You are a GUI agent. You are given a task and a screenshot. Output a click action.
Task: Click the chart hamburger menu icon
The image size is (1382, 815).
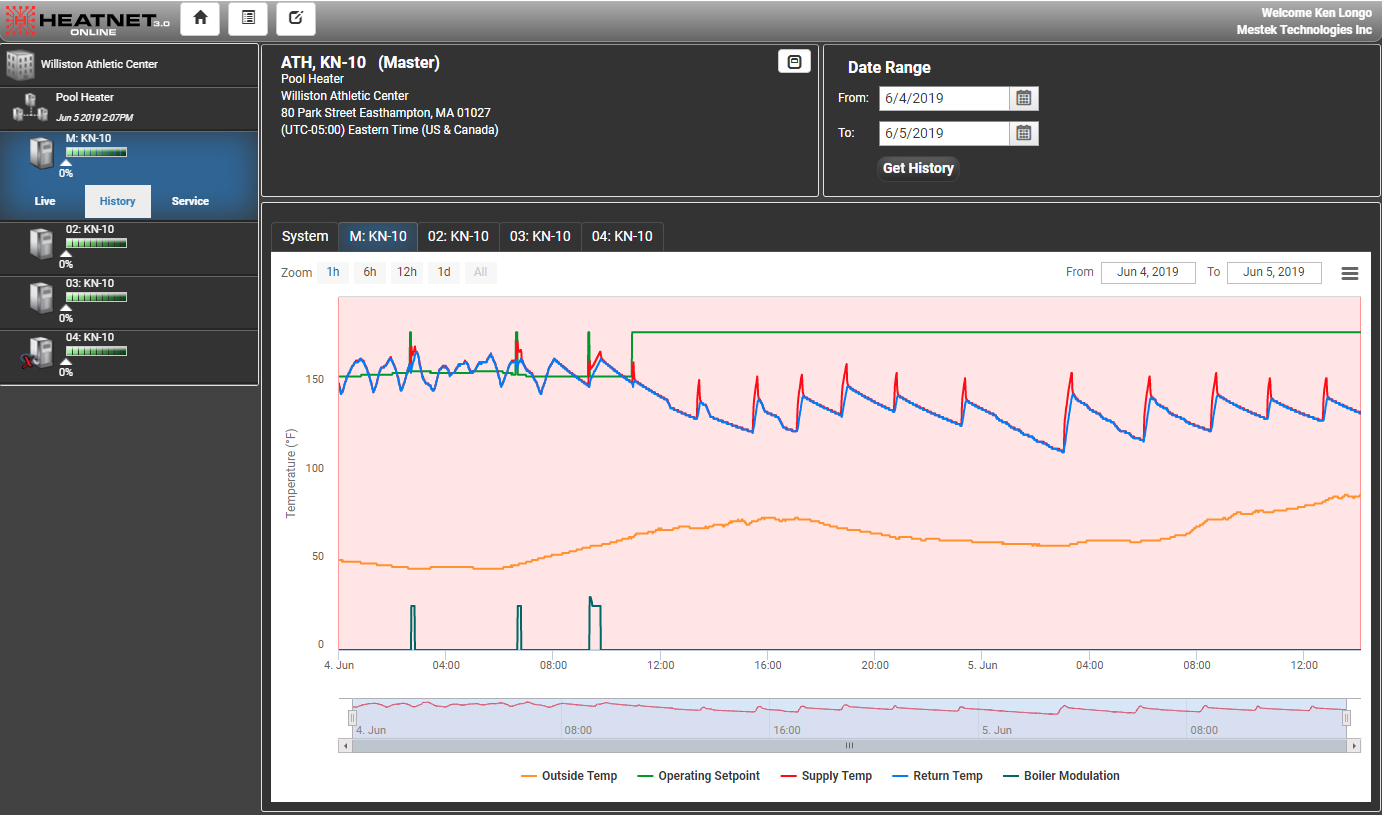pos(1349,273)
